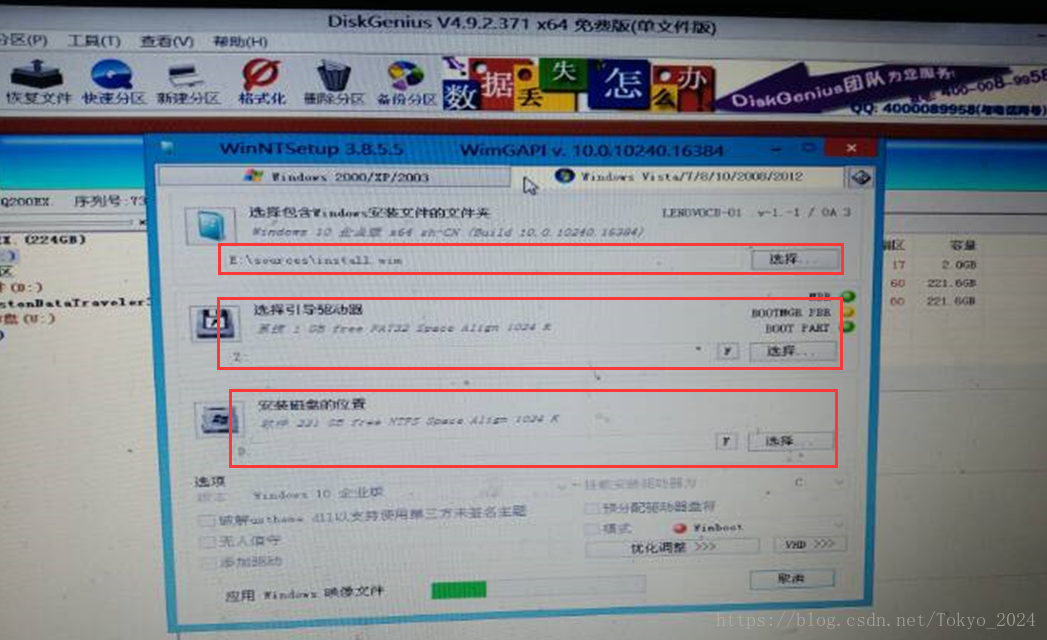Expand the VHD >>> options

809,544
